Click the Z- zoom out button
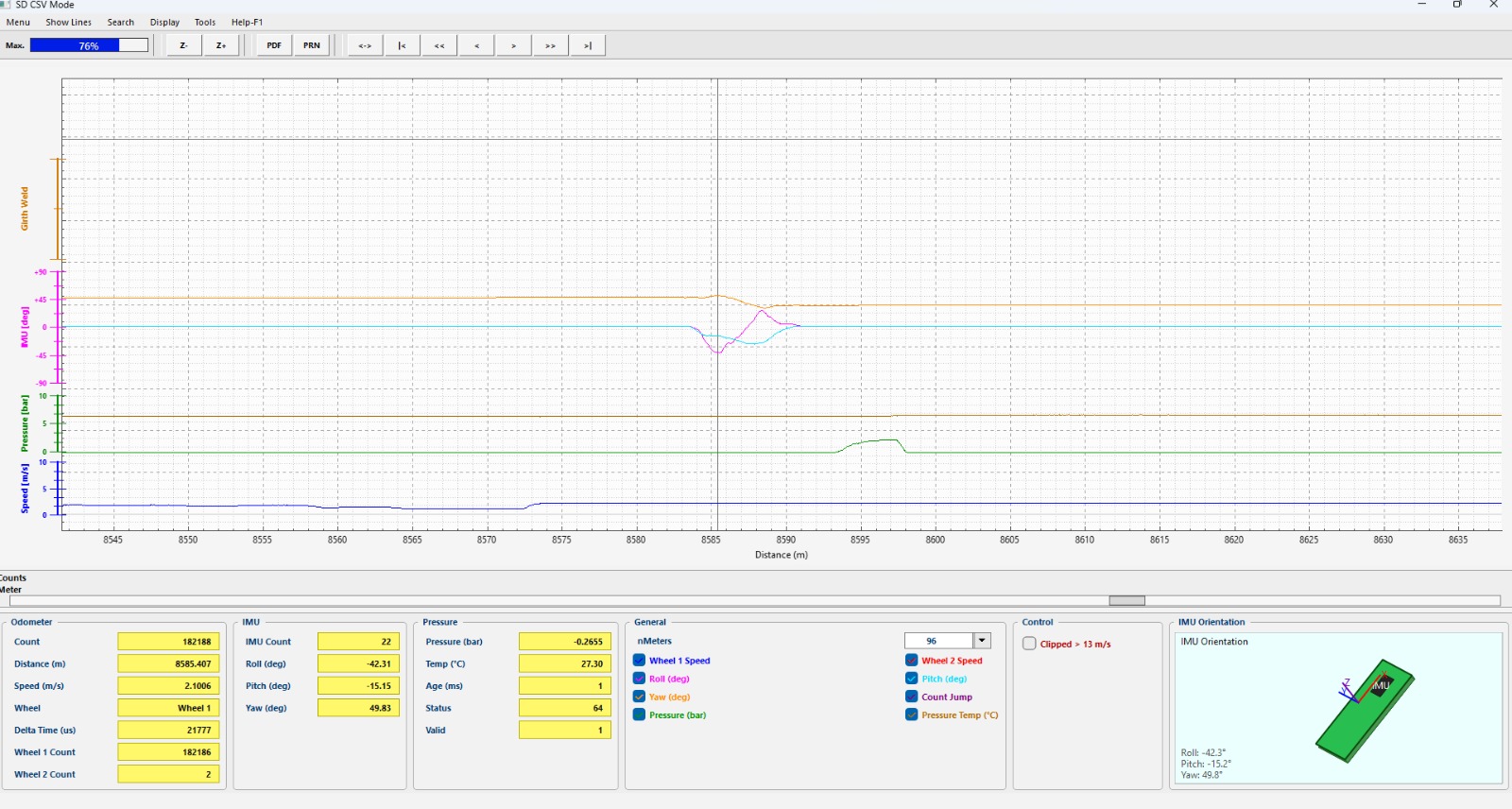The height and width of the screenshot is (809, 1512). pyautogui.click(x=183, y=45)
